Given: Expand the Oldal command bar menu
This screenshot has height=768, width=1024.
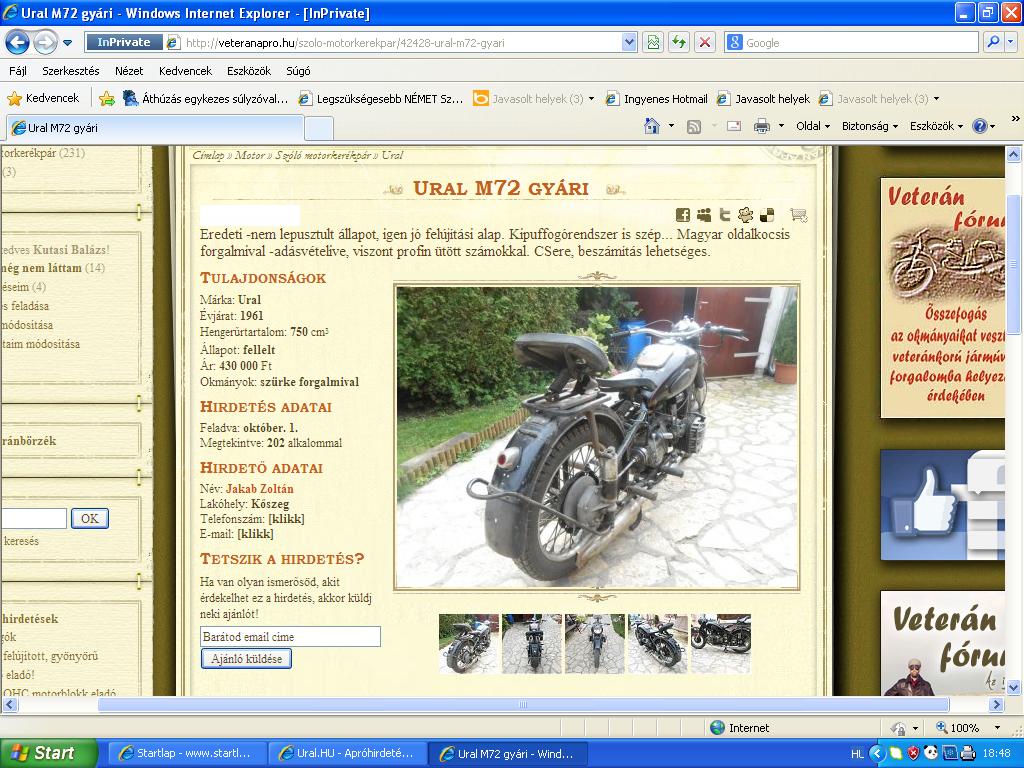Looking at the screenshot, I should point(813,126).
